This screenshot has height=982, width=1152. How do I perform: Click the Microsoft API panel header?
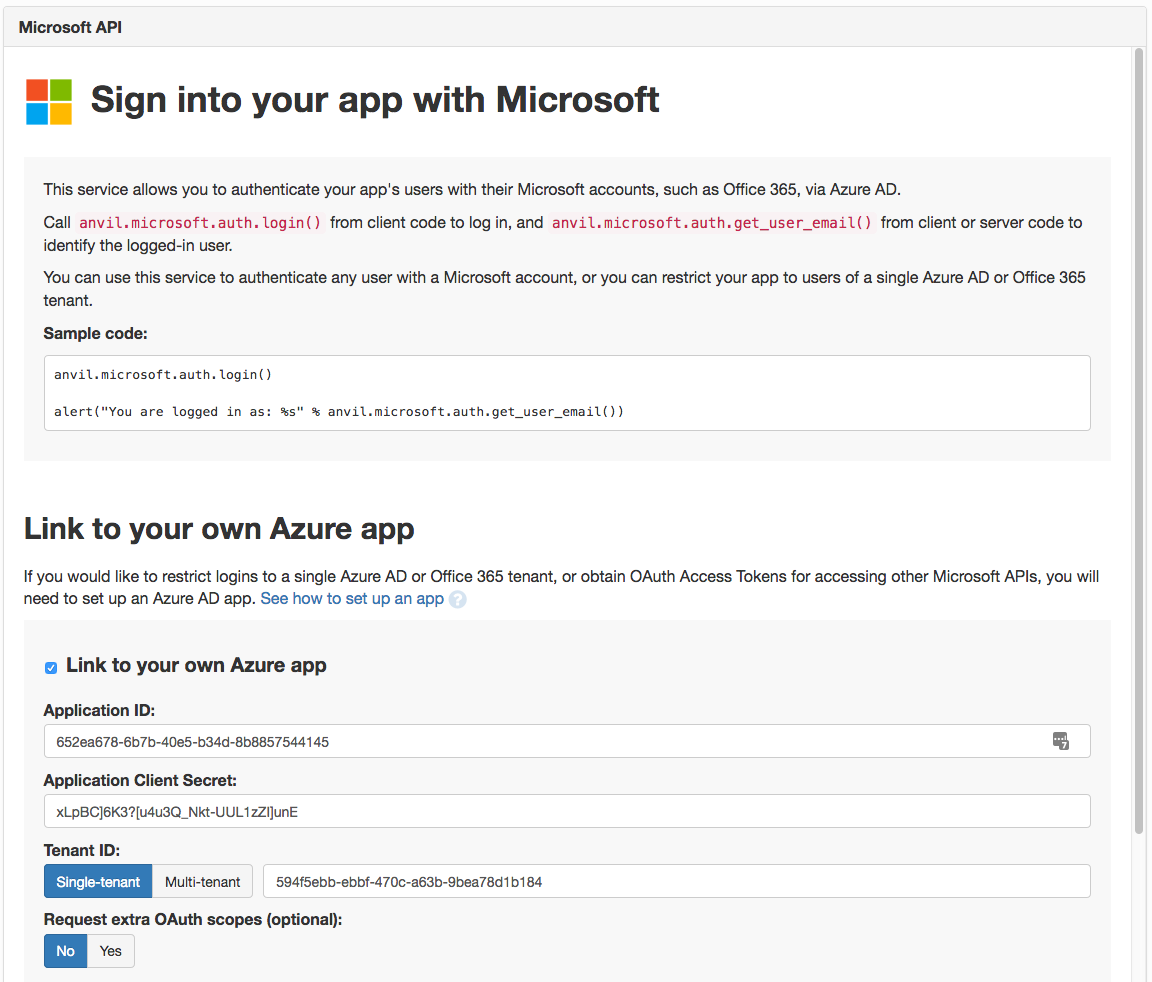click(70, 26)
